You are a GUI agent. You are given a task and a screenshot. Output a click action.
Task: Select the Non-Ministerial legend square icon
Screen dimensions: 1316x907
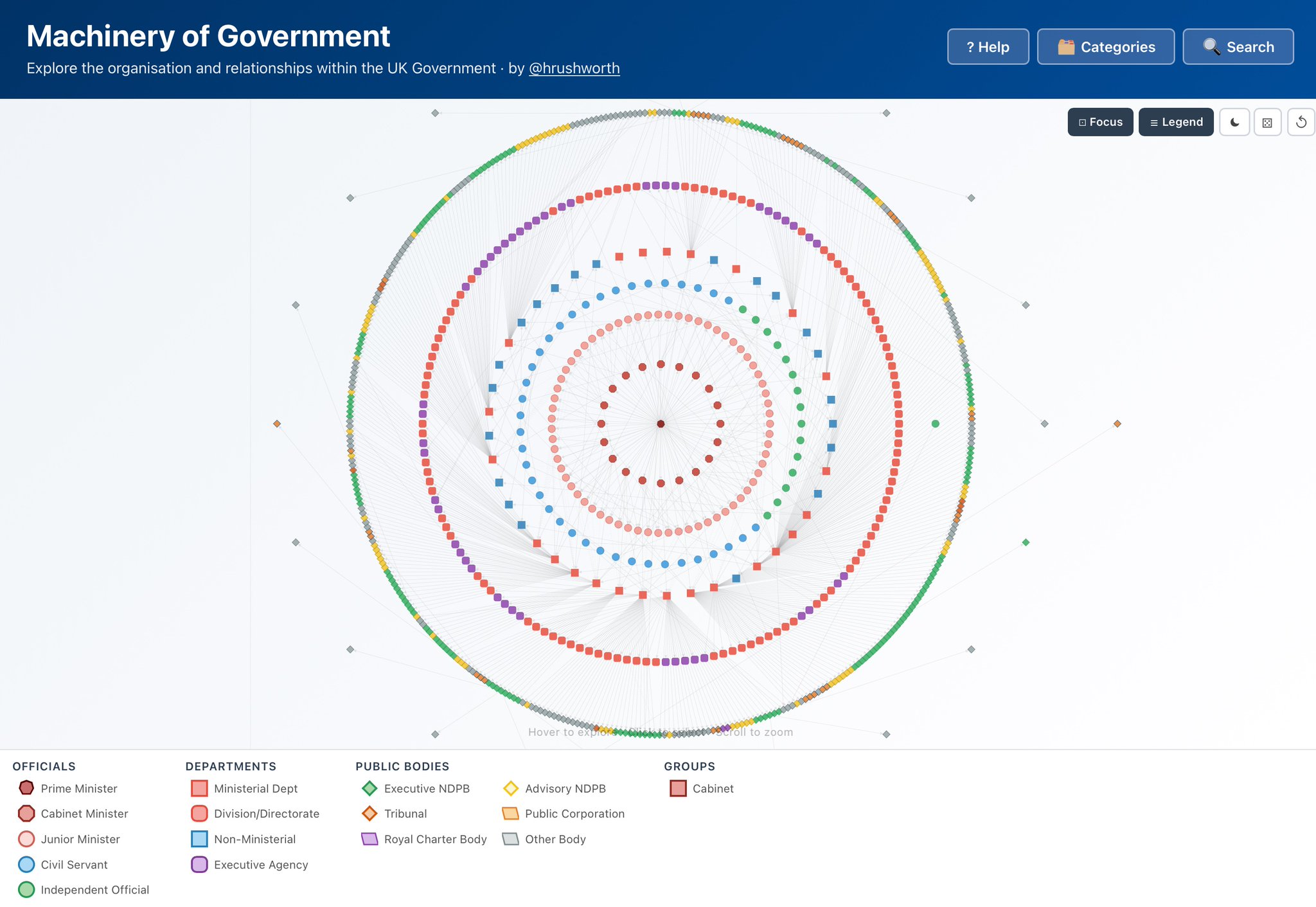[x=199, y=839]
